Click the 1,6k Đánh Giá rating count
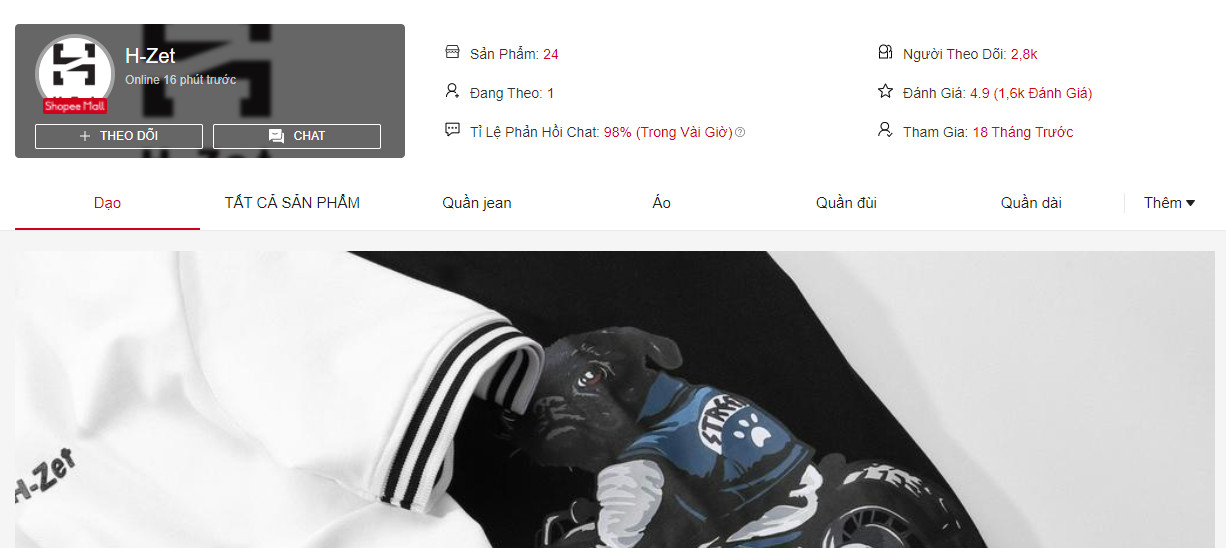The height and width of the screenshot is (548, 1226). 1043,93
